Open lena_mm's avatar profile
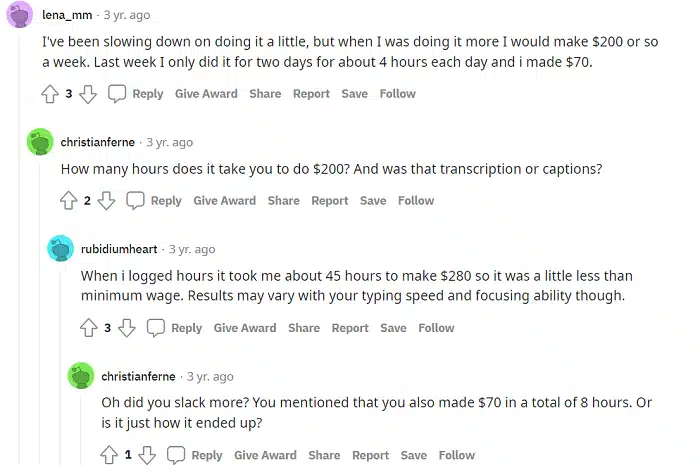The image size is (700, 465). click(19, 14)
